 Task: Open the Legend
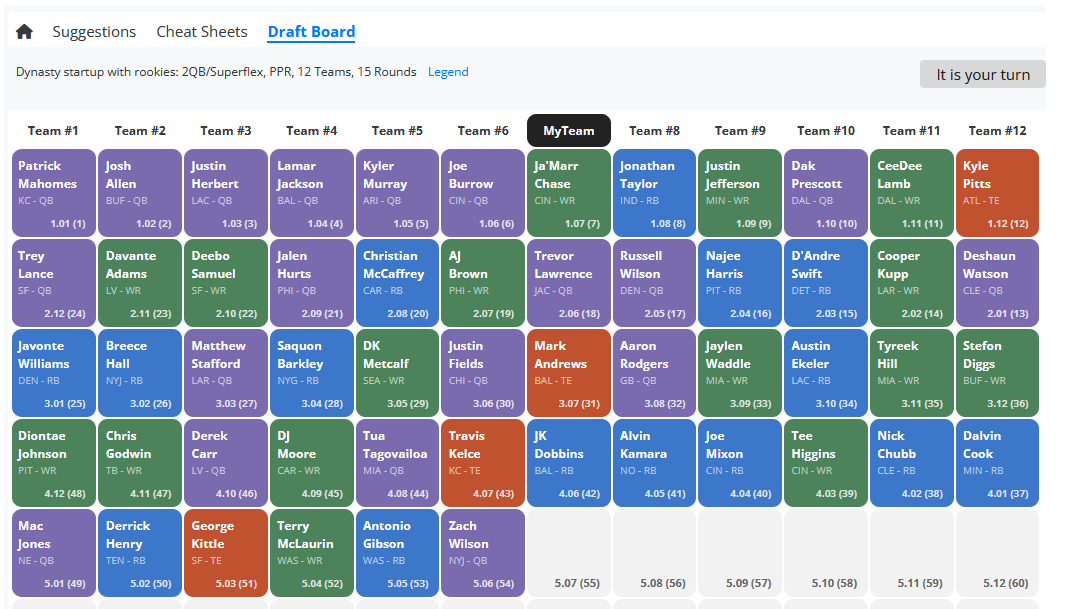[x=447, y=71]
